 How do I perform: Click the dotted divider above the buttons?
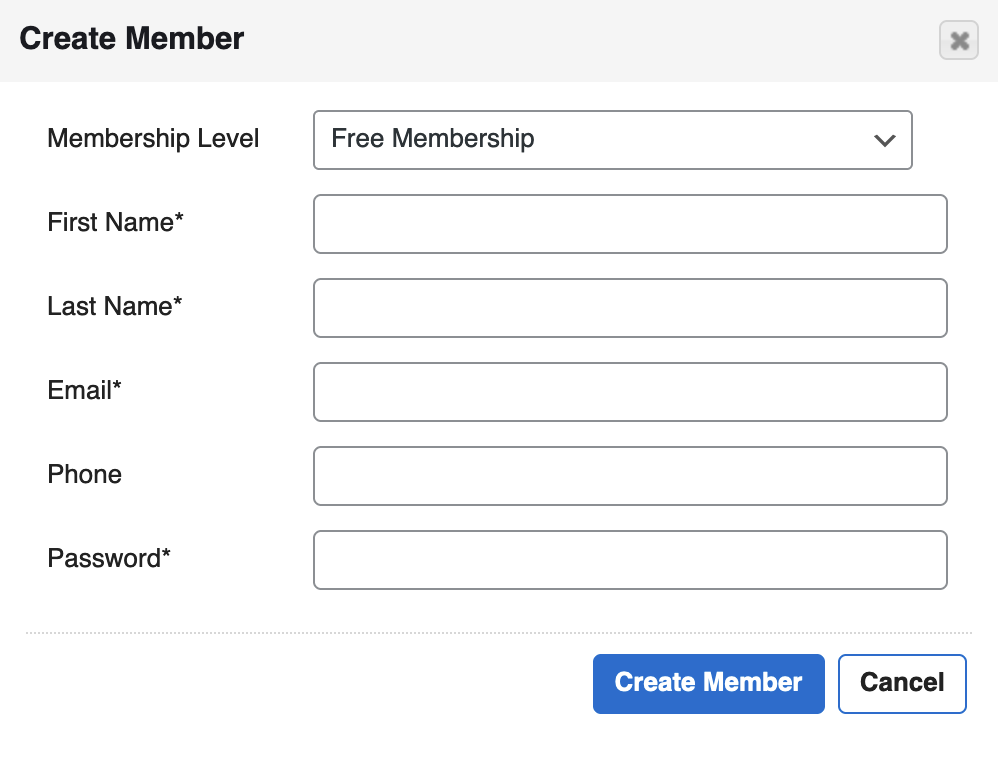[x=499, y=633]
